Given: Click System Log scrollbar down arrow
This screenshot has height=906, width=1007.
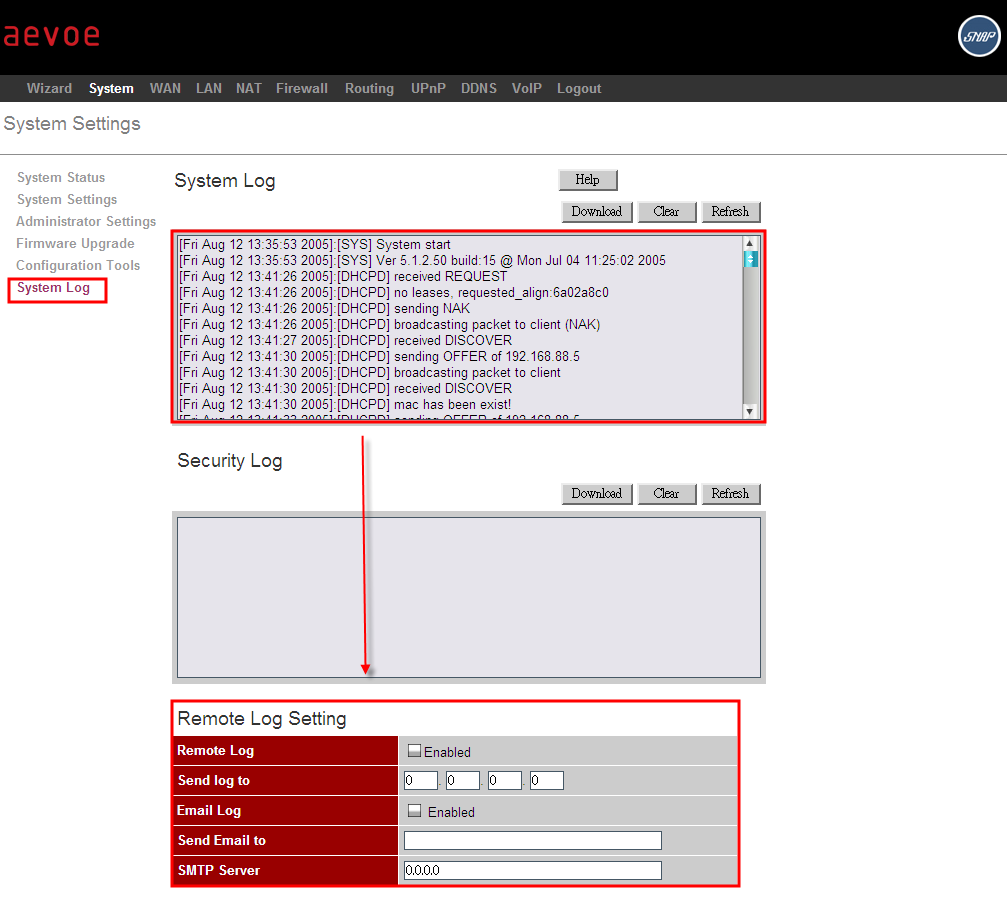Looking at the screenshot, I should tap(749, 411).
